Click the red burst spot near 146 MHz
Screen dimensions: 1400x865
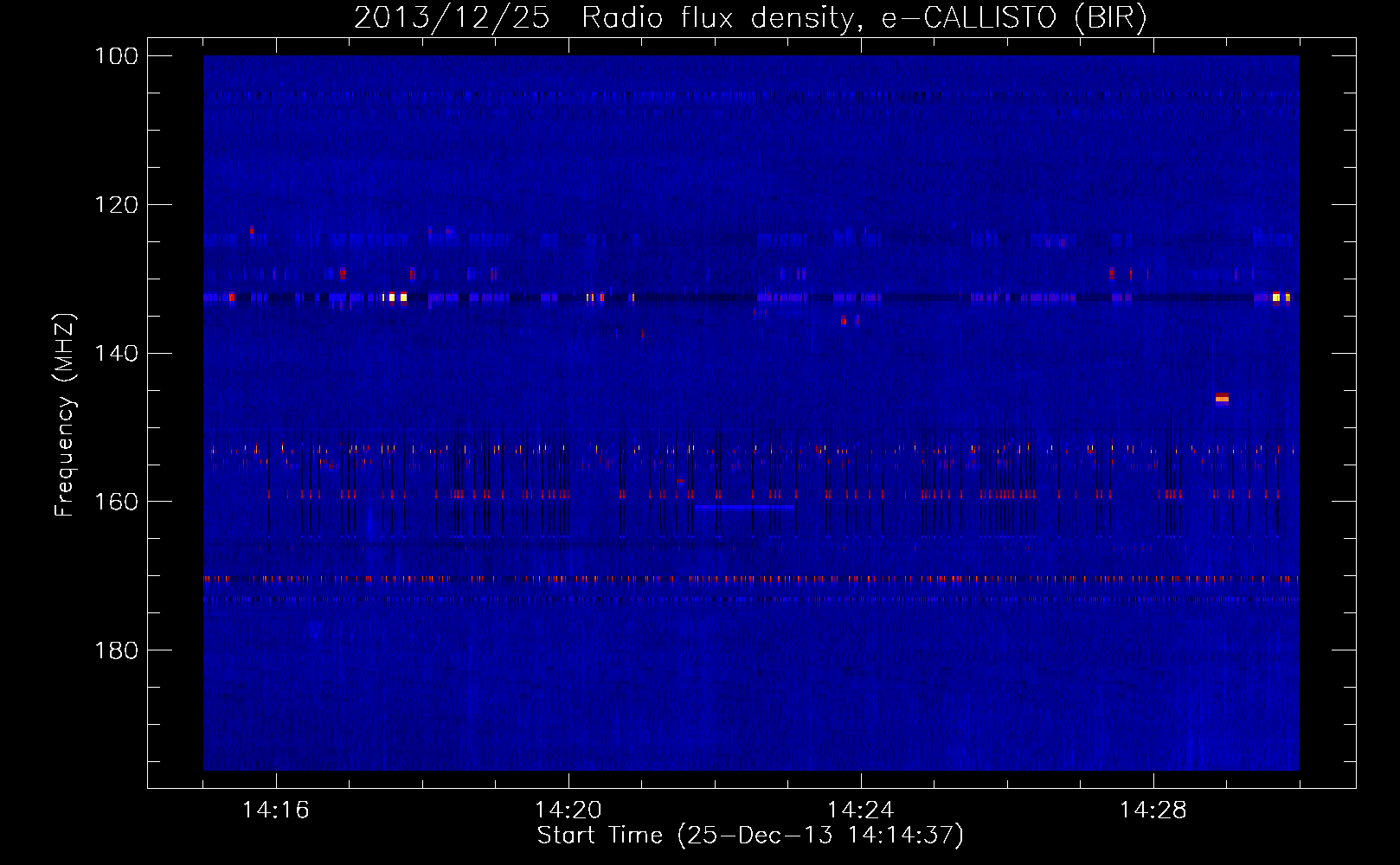coord(1222,398)
